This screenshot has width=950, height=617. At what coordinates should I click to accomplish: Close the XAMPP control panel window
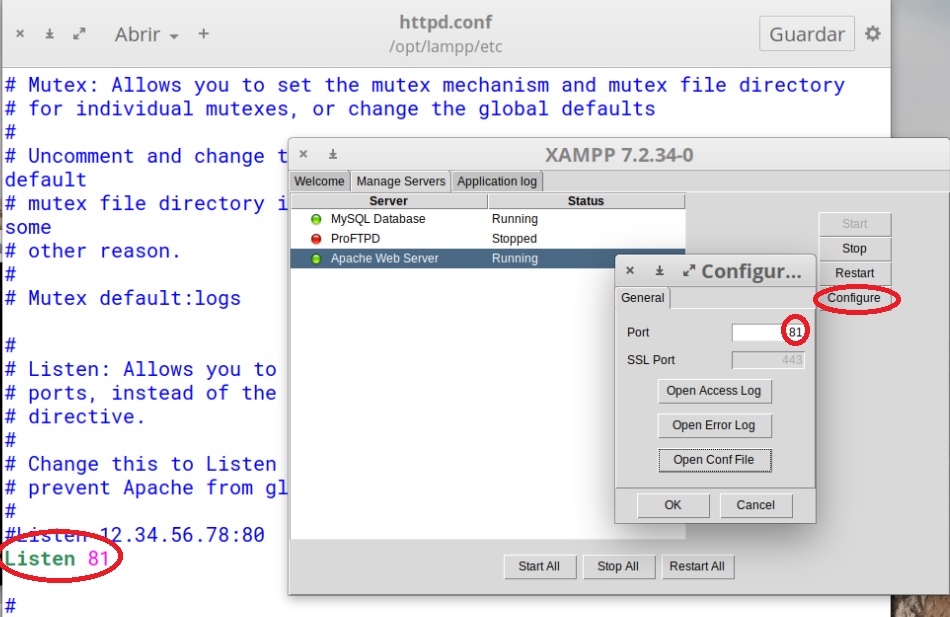[304, 154]
